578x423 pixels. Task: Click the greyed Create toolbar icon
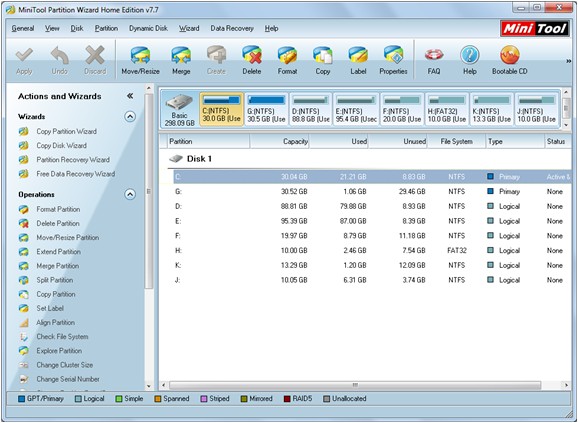point(216,55)
